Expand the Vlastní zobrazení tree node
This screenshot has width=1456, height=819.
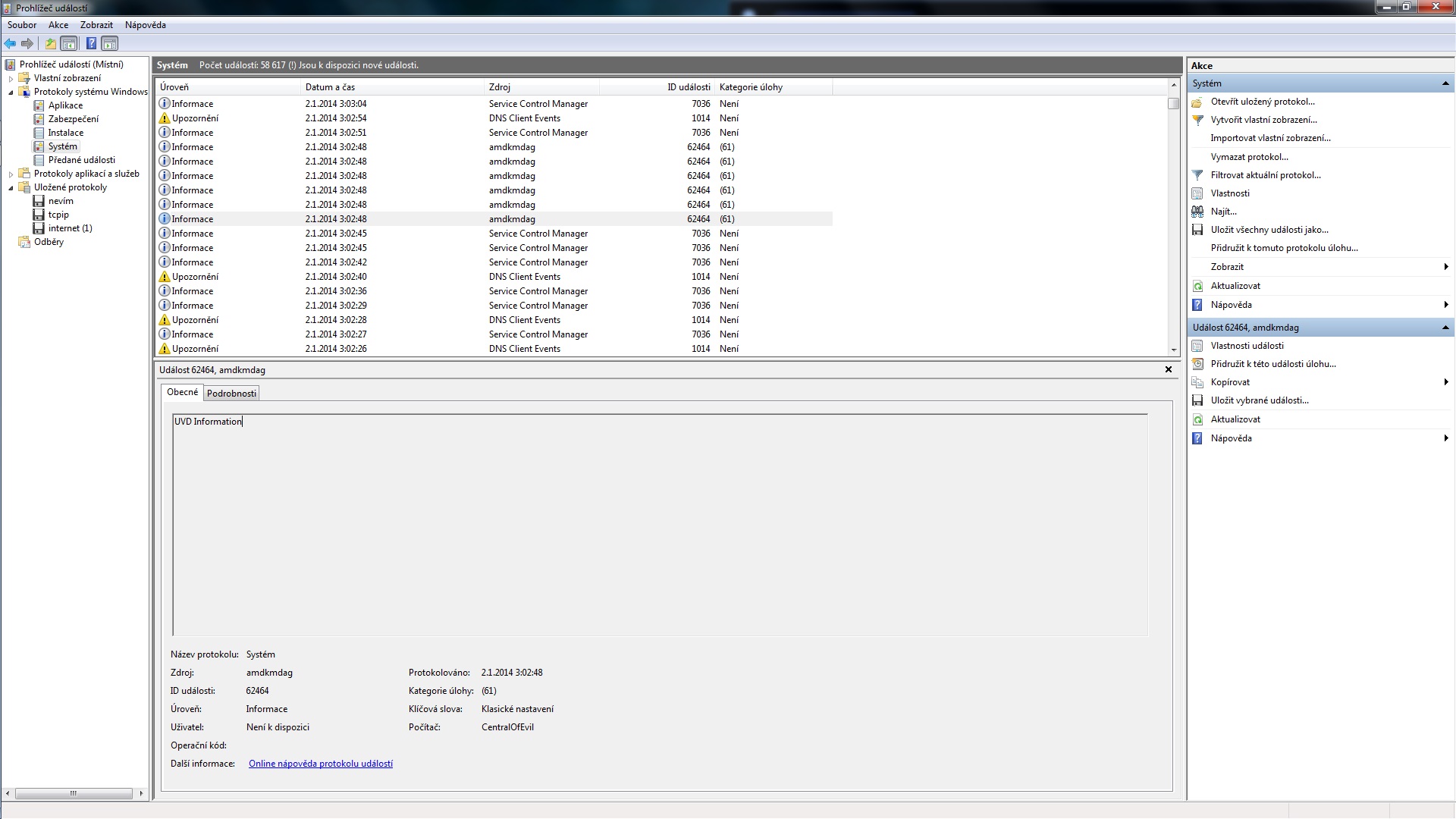click(x=11, y=78)
